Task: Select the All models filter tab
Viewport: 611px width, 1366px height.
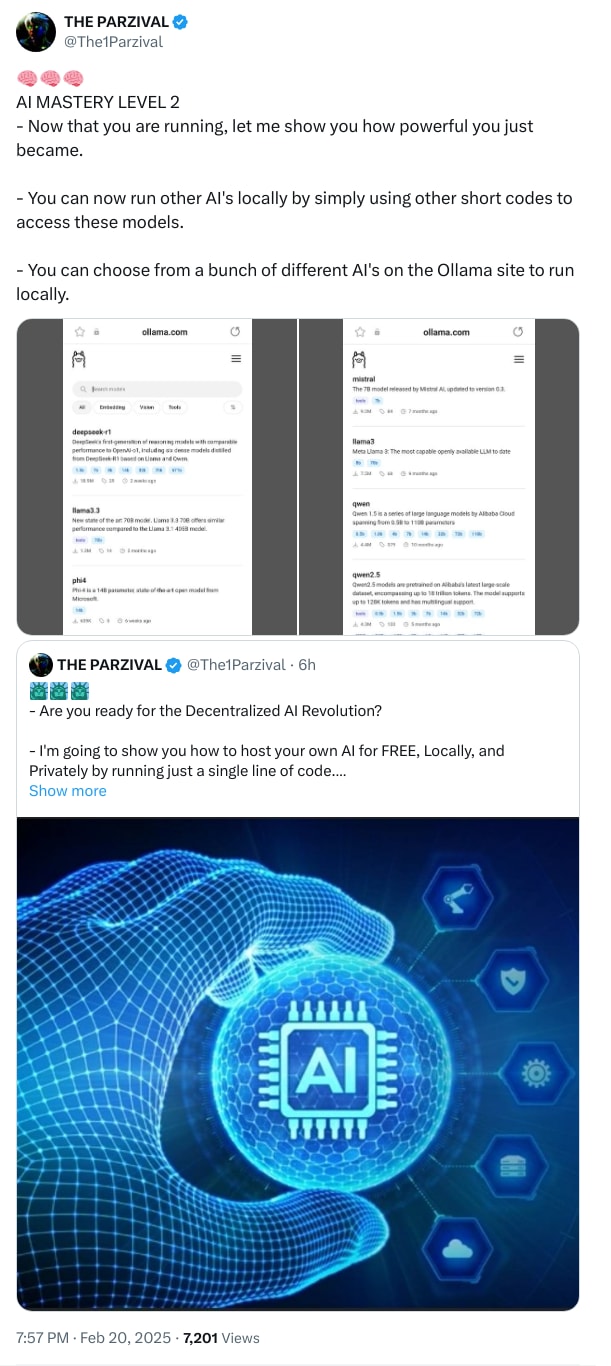Action: (83, 407)
